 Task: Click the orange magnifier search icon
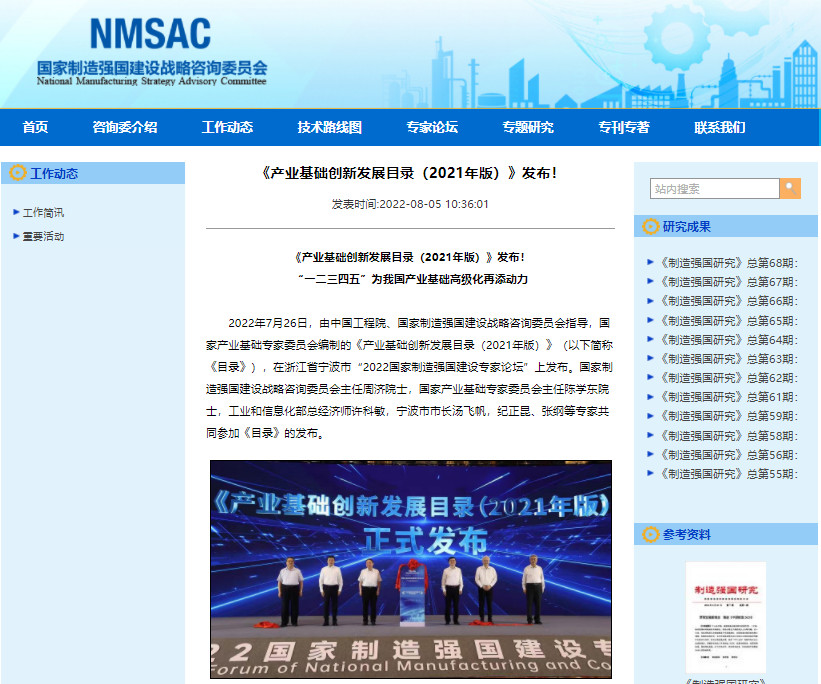(x=790, y=188)
